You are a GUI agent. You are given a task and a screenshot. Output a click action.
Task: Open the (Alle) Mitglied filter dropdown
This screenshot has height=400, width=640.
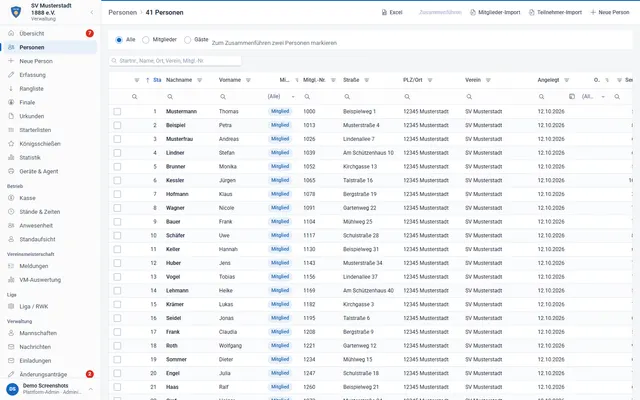281,97
